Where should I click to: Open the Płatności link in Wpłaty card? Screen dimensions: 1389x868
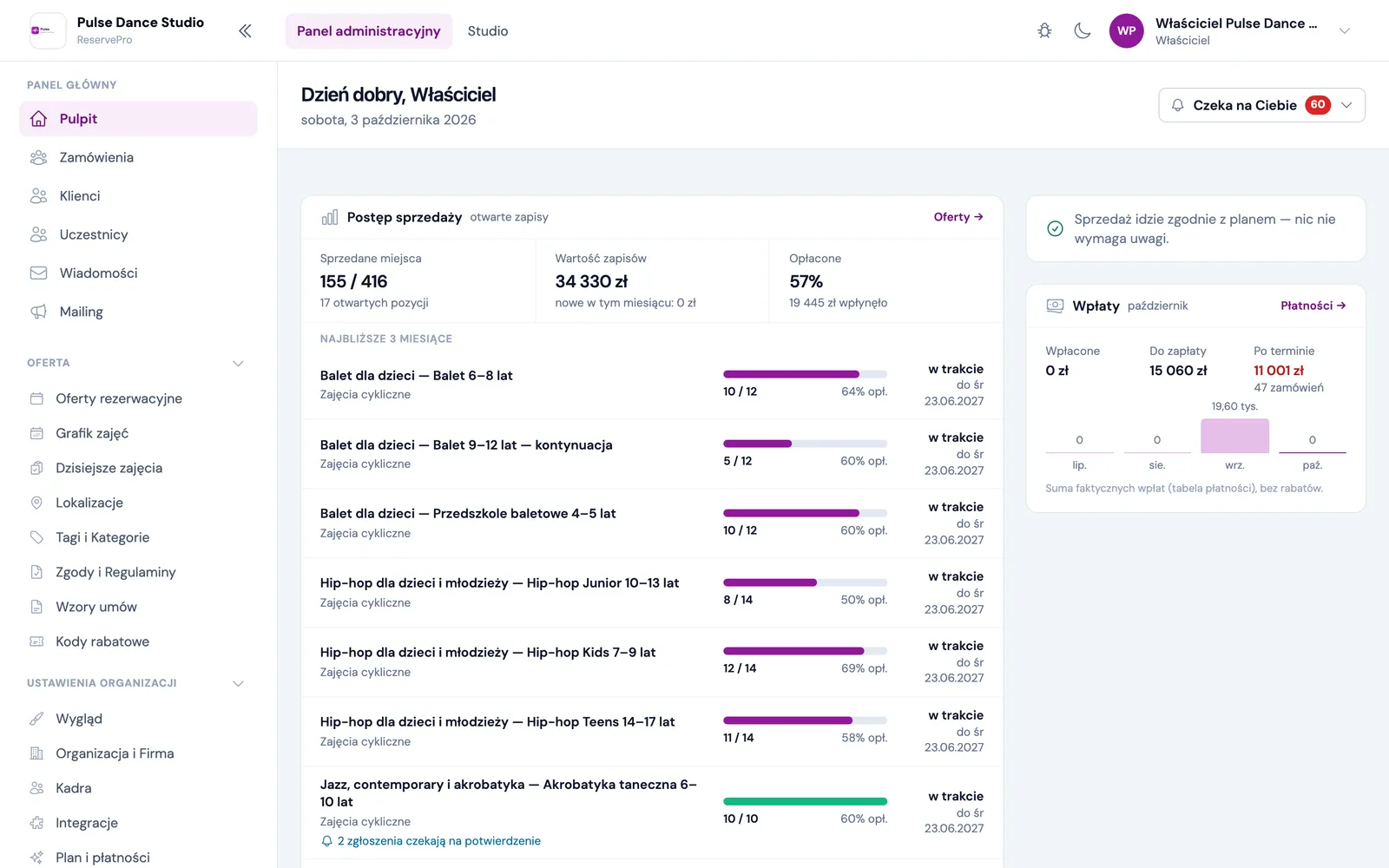click(x=1313, y=306)
